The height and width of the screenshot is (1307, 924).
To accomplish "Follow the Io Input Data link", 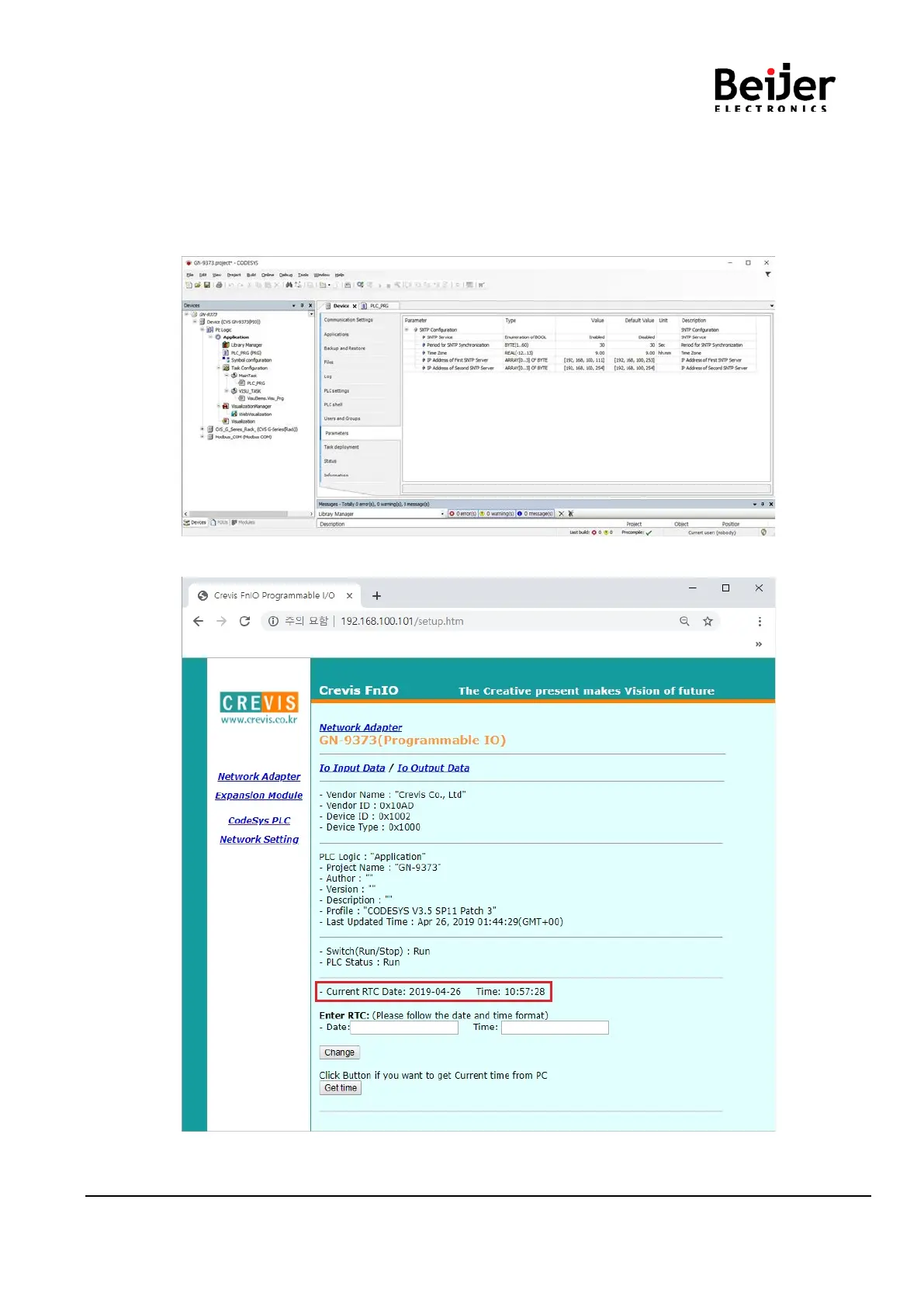I will [x=352, y=768].
